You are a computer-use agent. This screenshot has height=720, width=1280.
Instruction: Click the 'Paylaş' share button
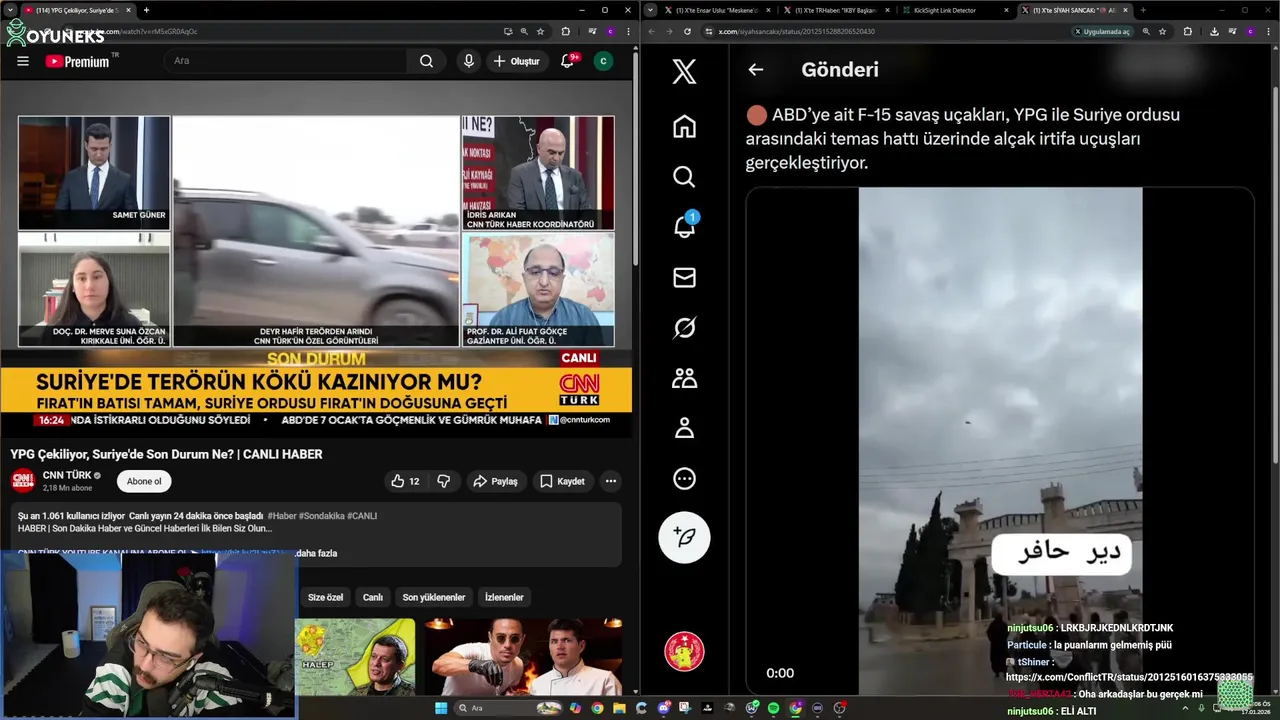[x=495, y=481]
